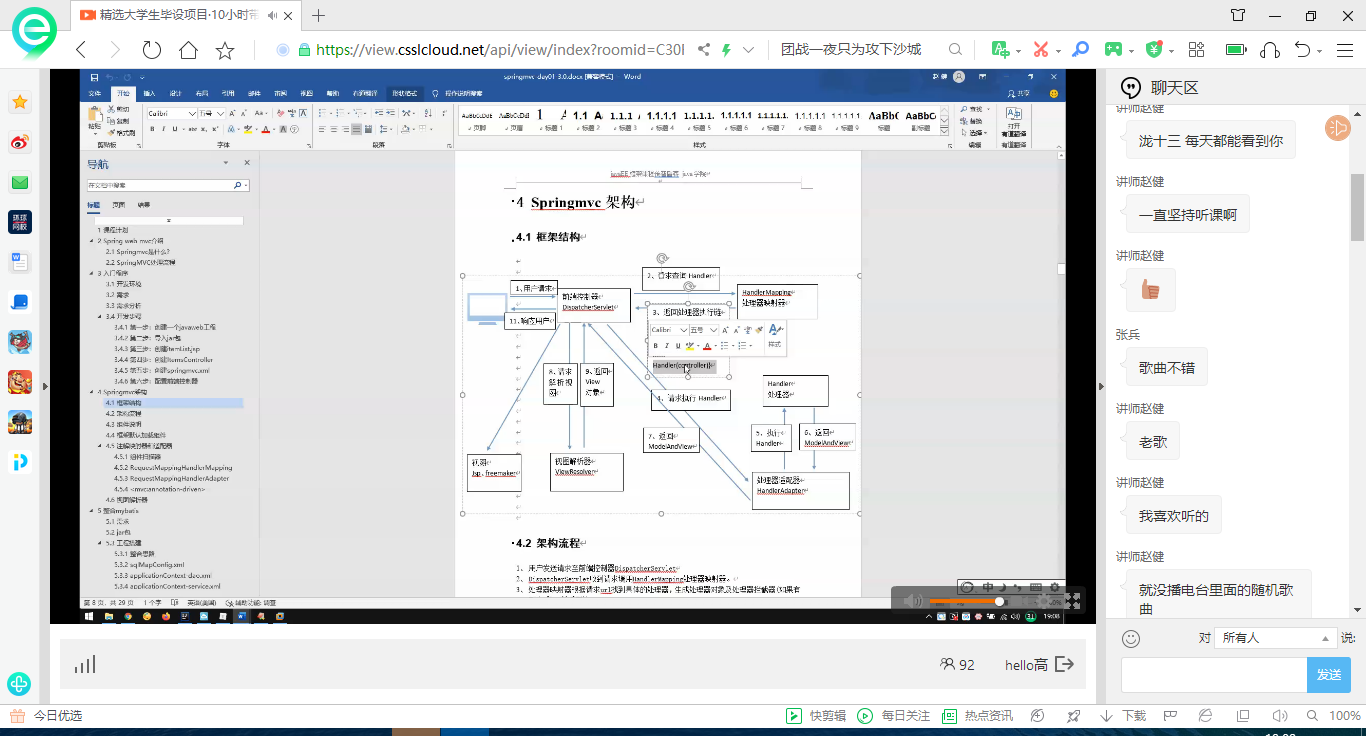Expand the screenshot tool dropdown arrow
The width and height of the screenshot is (1366, 736).
1059,51
